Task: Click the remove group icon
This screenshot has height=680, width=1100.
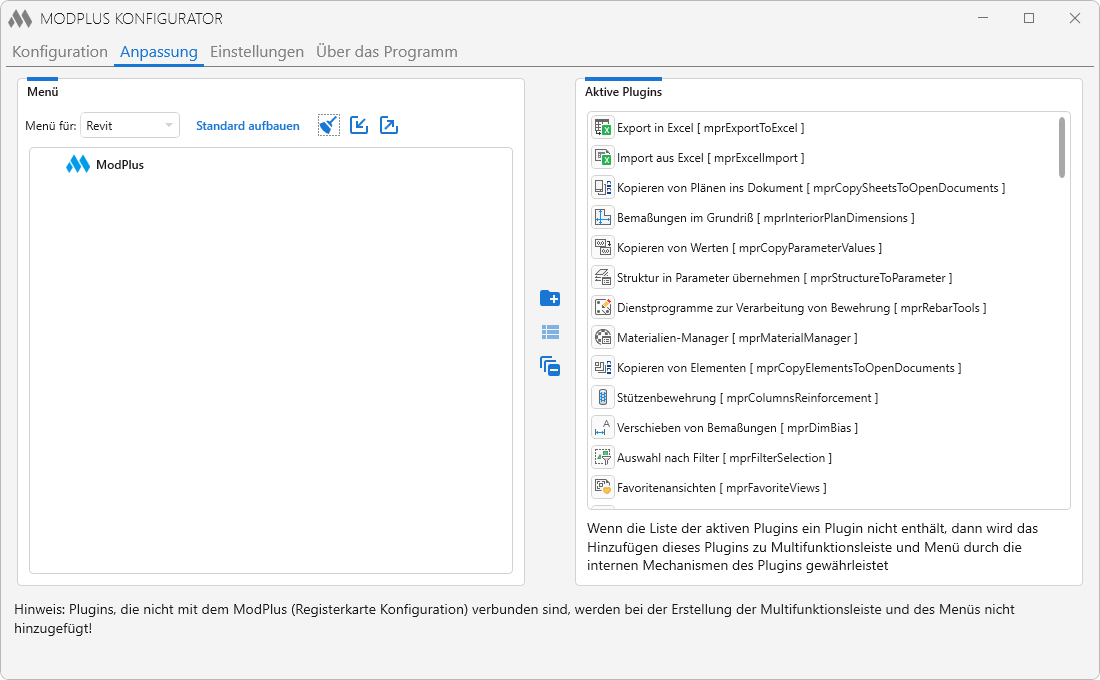Action: [x=550, y=366]
